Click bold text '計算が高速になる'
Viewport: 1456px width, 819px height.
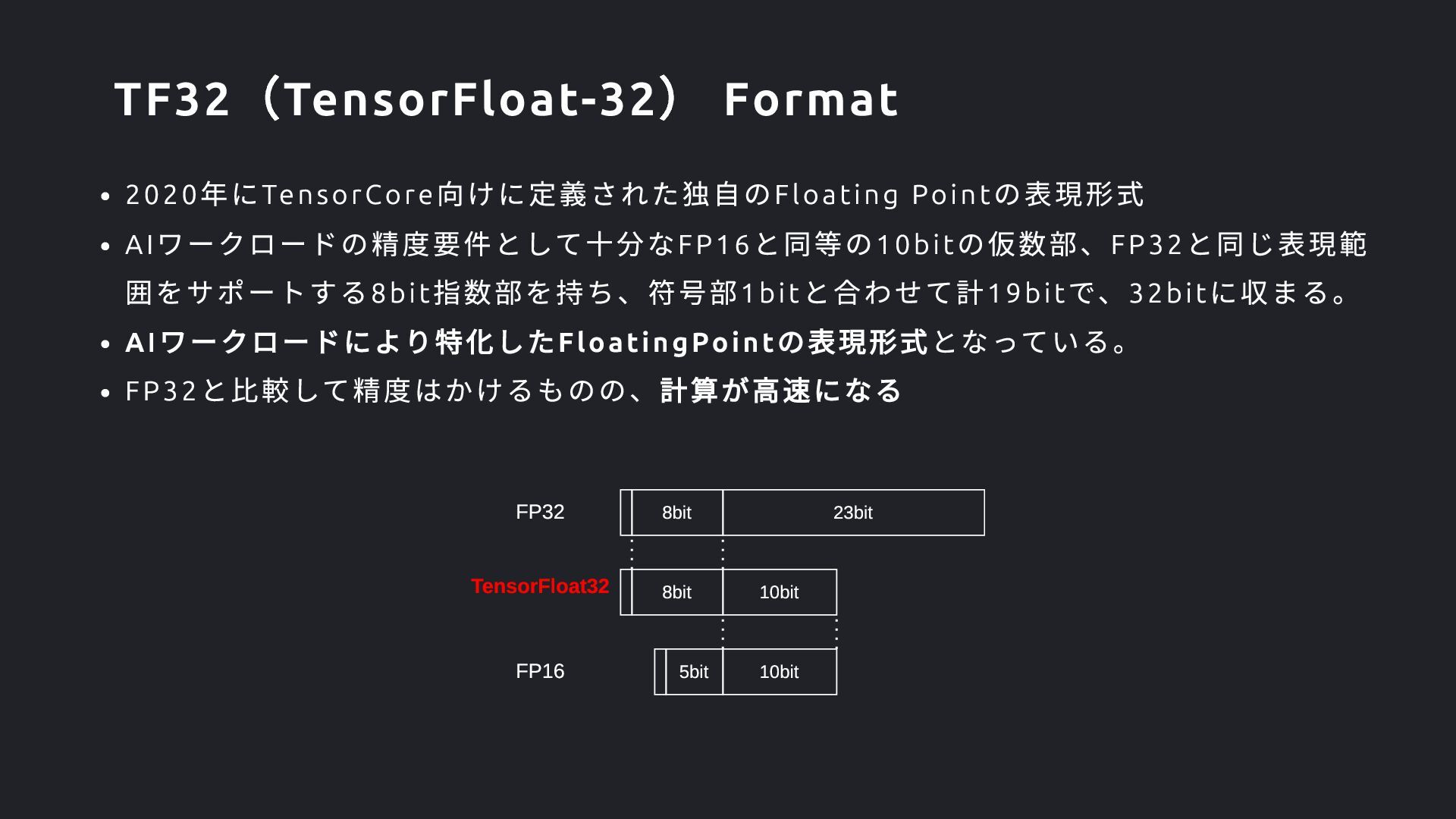pos(781,391)
